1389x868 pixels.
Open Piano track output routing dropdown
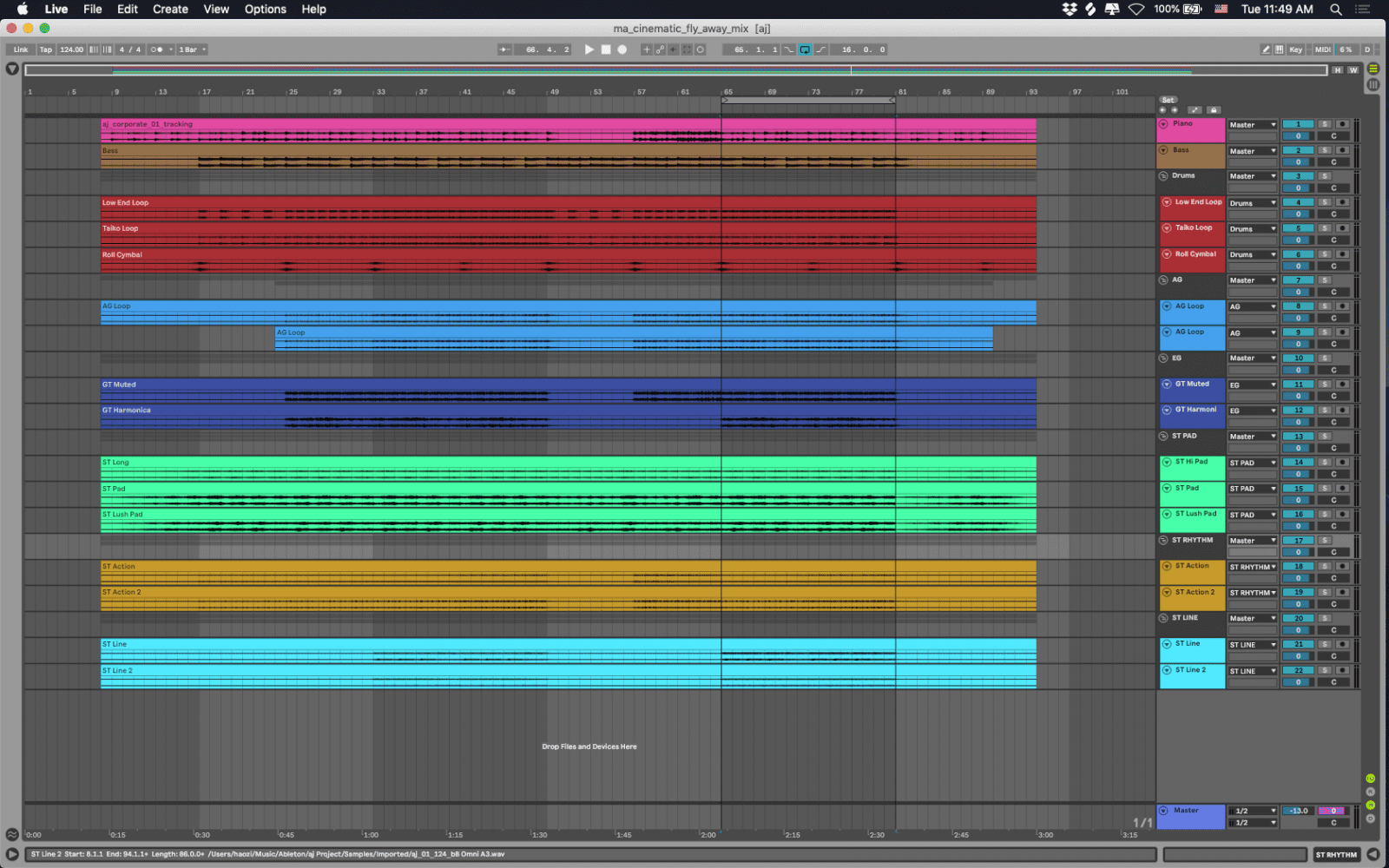(x=1253, y=125)
